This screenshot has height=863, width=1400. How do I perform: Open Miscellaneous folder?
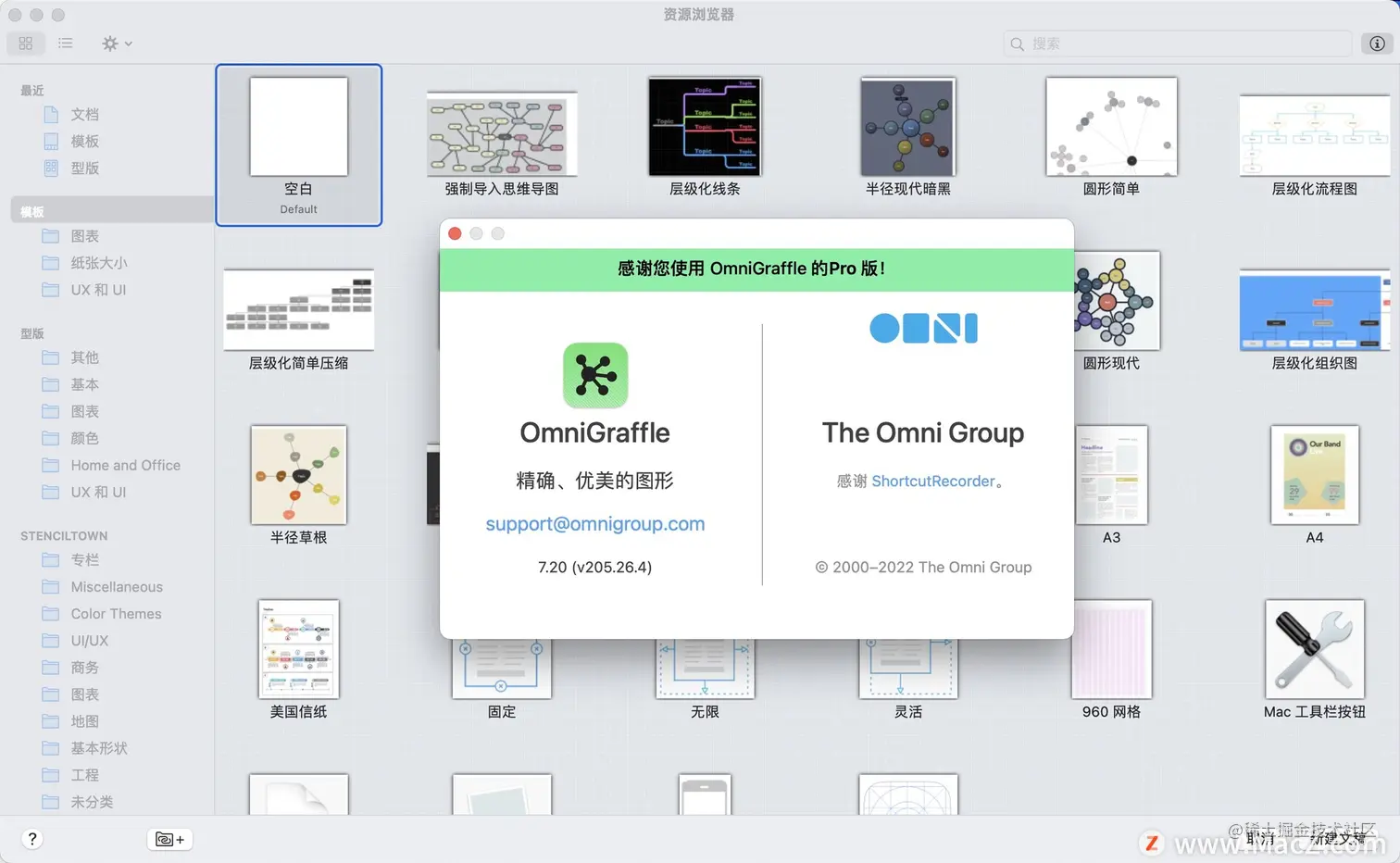[117, 587]
